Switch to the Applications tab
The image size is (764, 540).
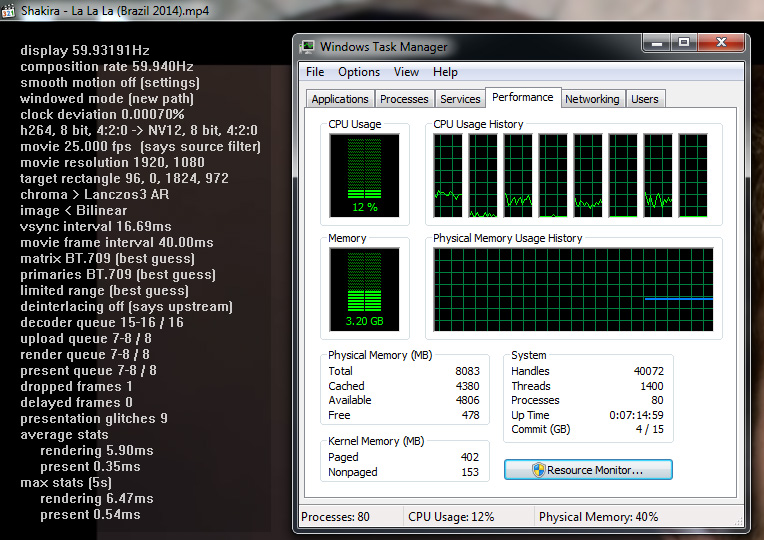coord(340,99)
